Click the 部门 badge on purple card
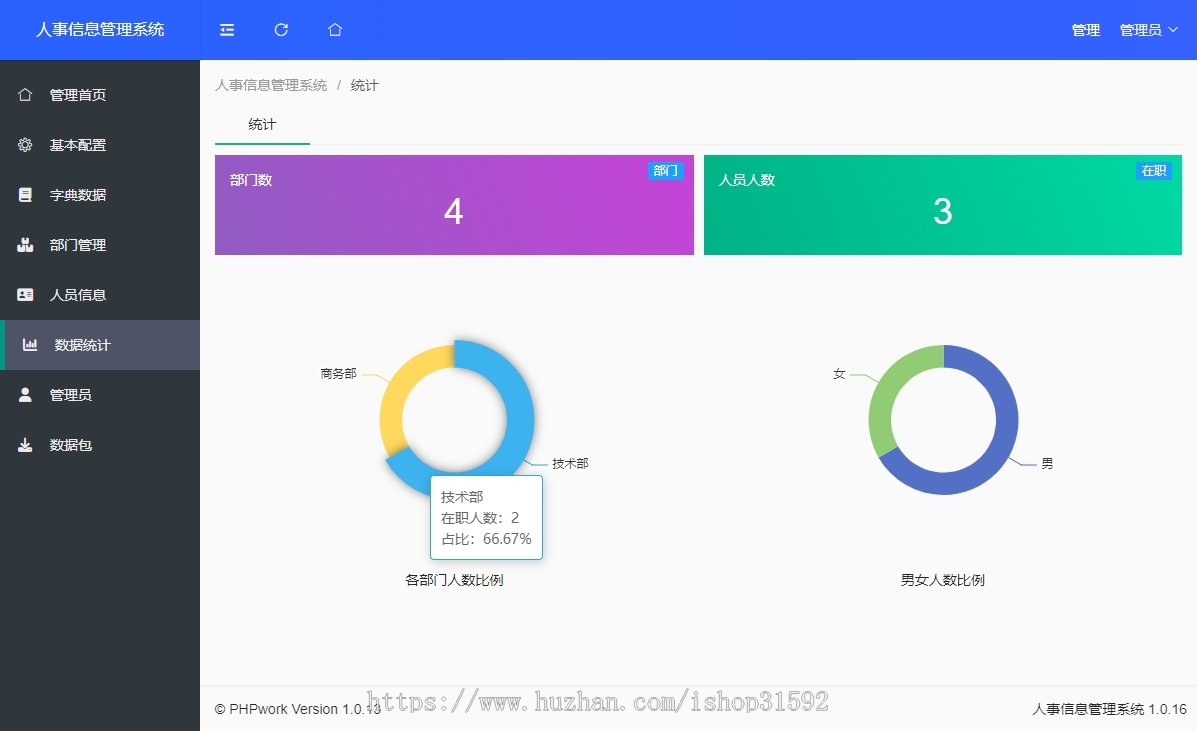Image resolution: width=1197 pixels, height=731 pixels. pyautogui.click(x=666, y=171)
